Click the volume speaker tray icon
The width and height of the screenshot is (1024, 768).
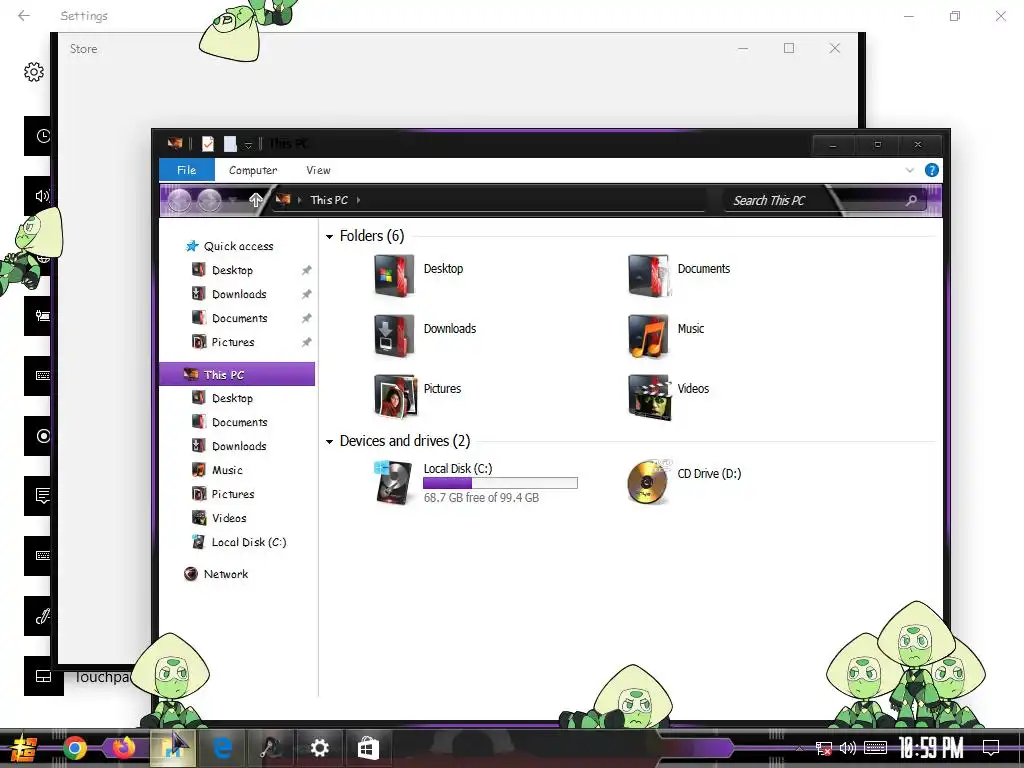(x=848, y=748)
